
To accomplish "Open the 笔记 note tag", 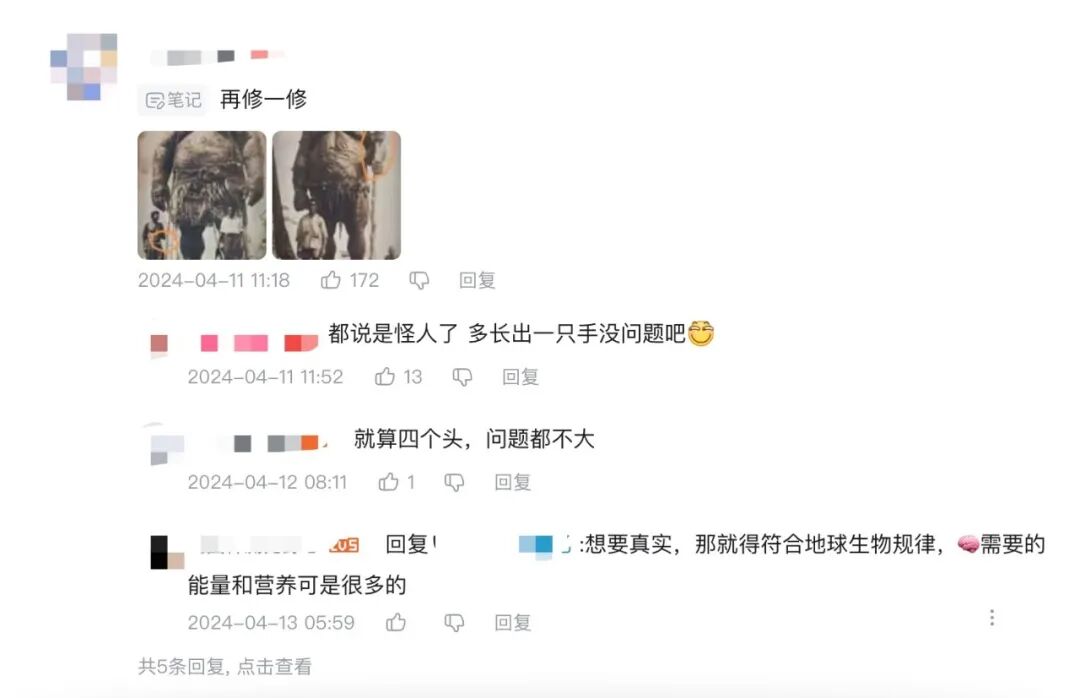I will pyautogui.click(x=173, y=101).
